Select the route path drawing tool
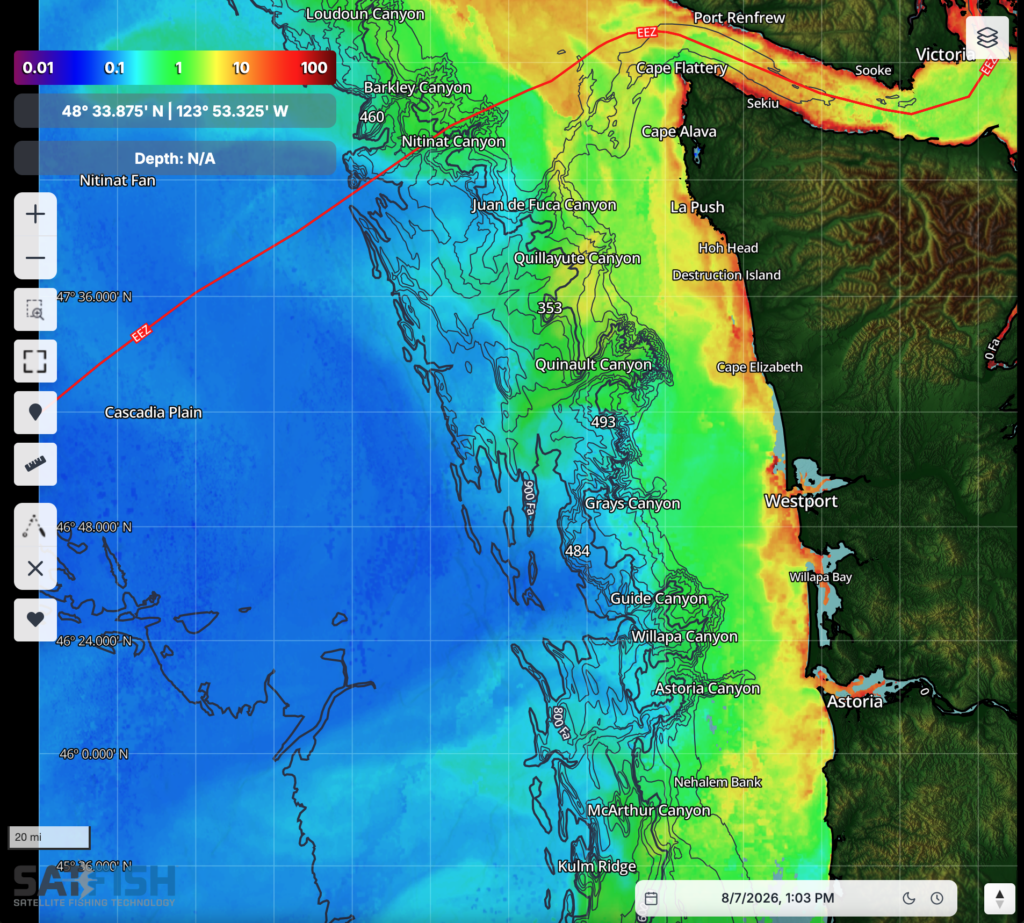Screen dimensions: 1024x923 (35, 525)
